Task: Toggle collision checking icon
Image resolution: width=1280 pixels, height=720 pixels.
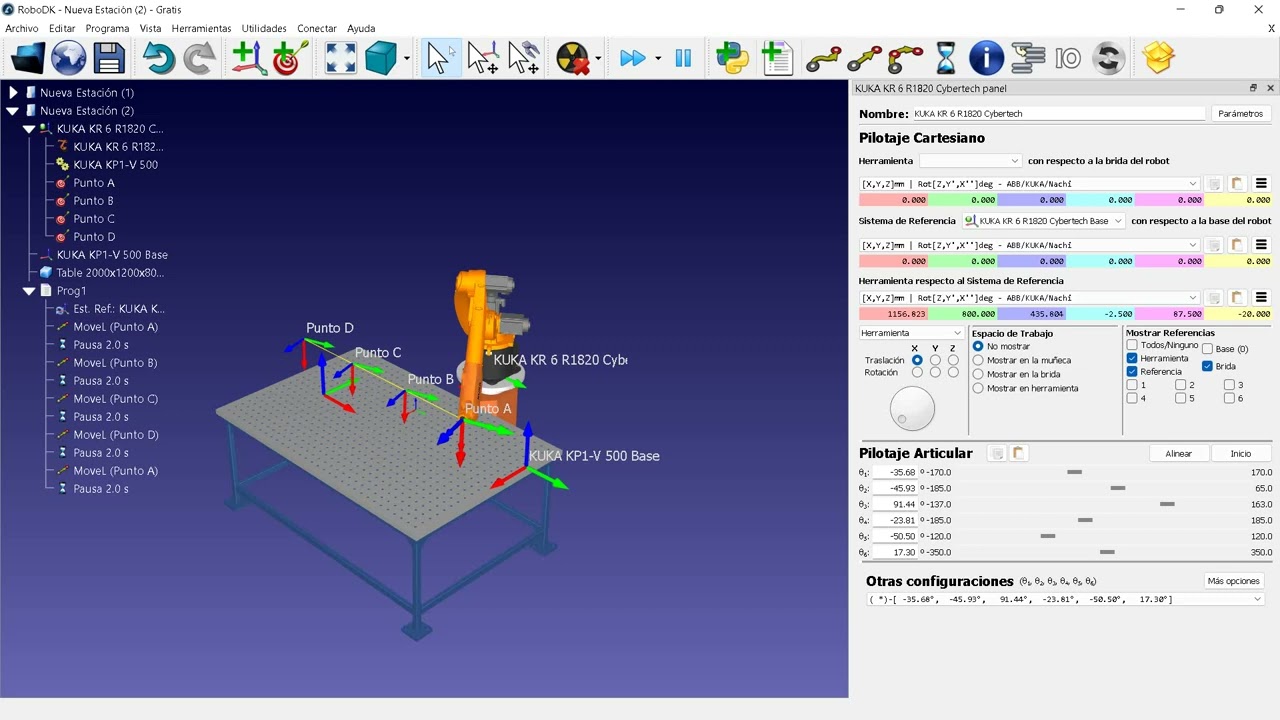Action: pyautogui.click(x=573, y=58)
